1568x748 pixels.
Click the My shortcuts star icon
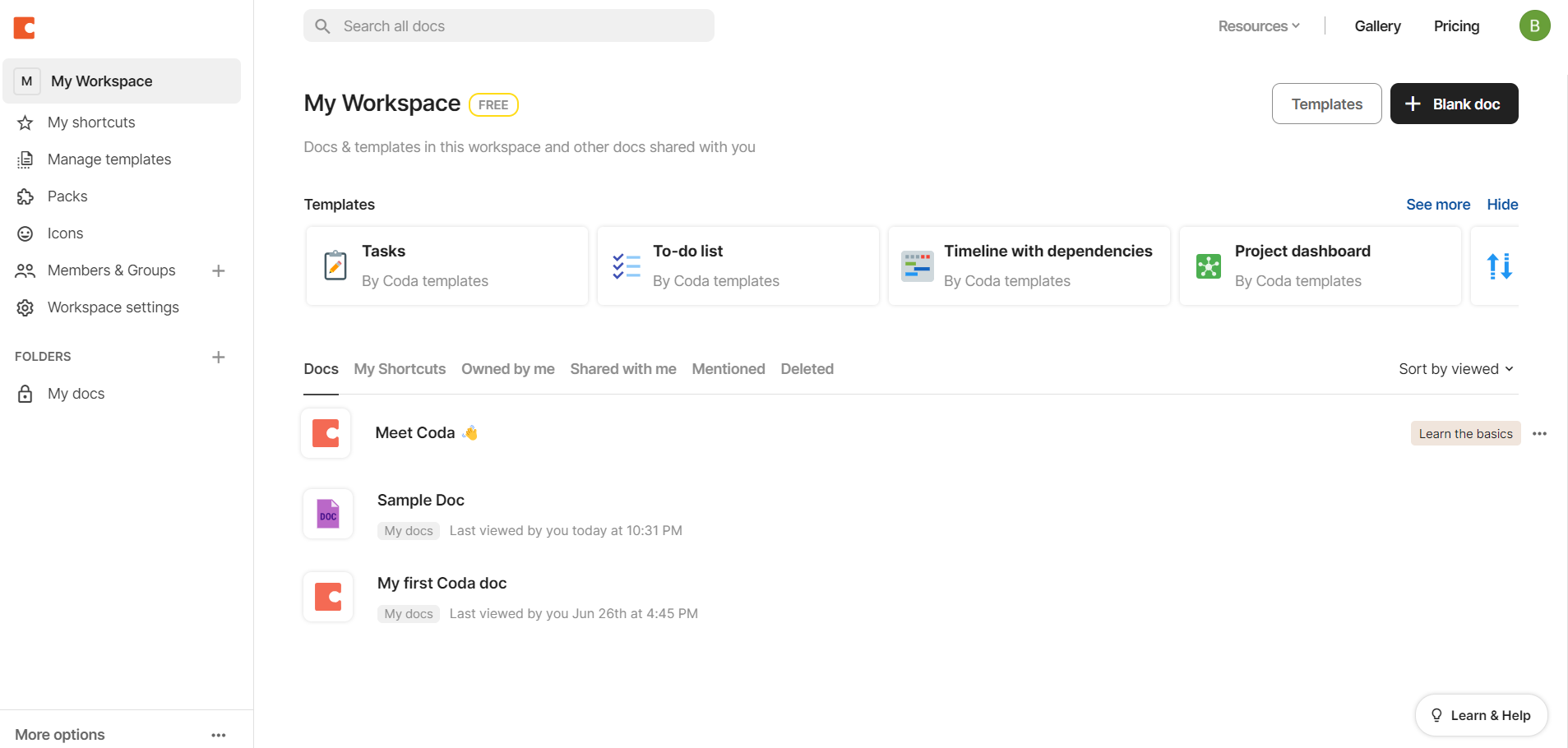[25, 122]
